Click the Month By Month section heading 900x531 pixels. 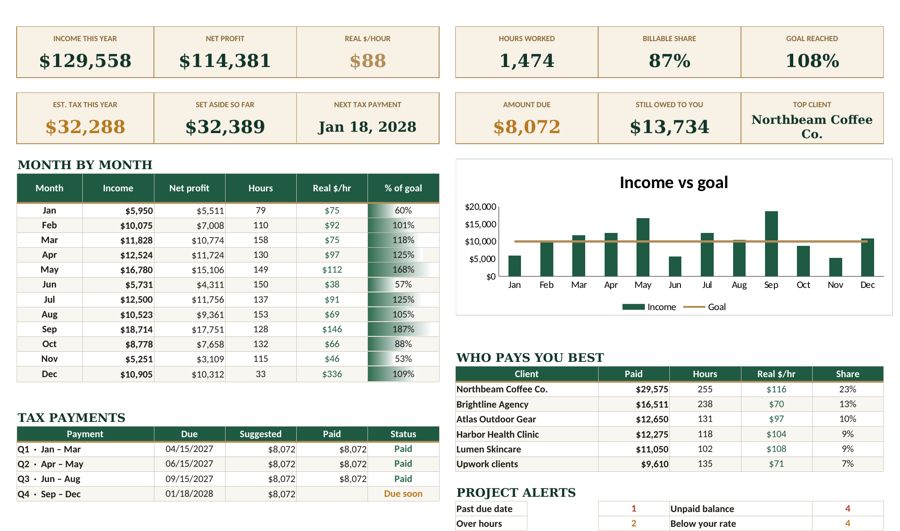pyautogui.click(x=85, y=165)
